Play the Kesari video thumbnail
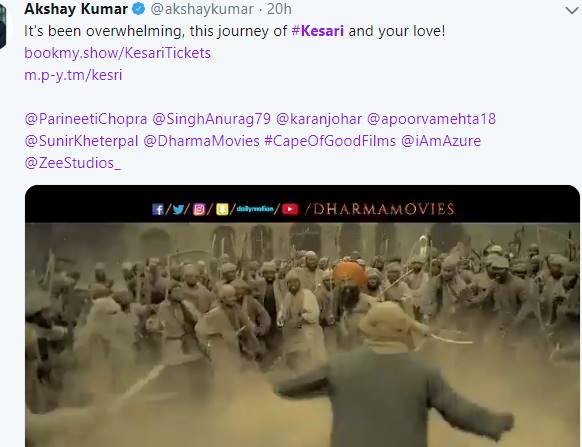 [303, 316]
